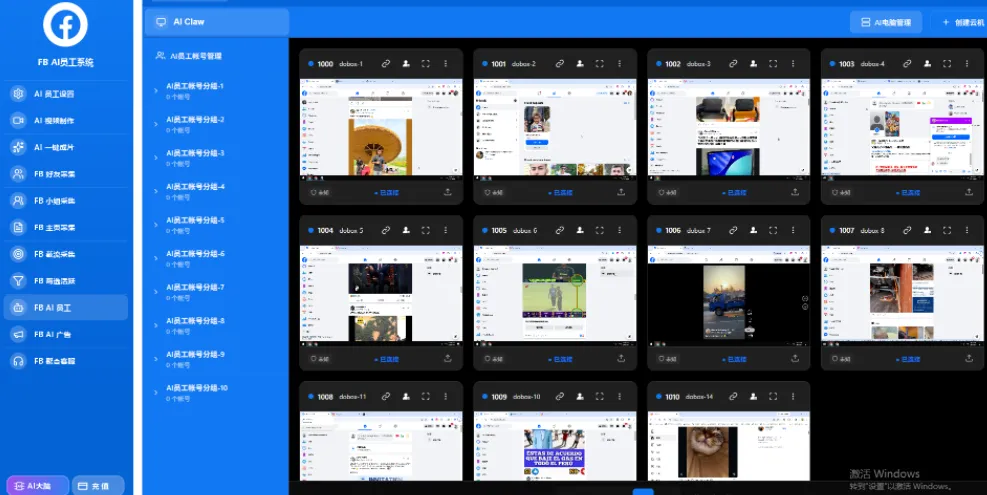This screenshot has width=987, height=495.
Task: Open the FB 好友采集 friends menu item
Action: pos(65,174)
